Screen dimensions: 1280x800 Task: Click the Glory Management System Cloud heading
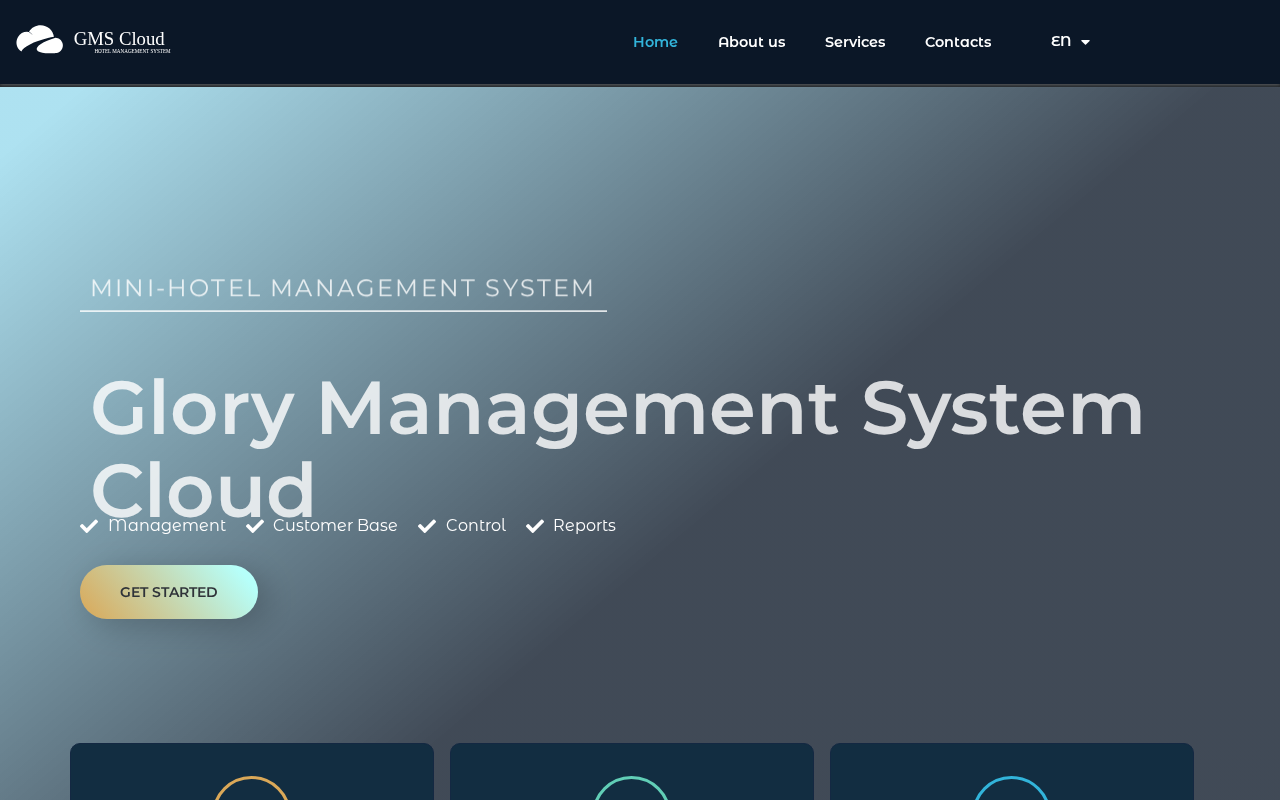(617, 448)
